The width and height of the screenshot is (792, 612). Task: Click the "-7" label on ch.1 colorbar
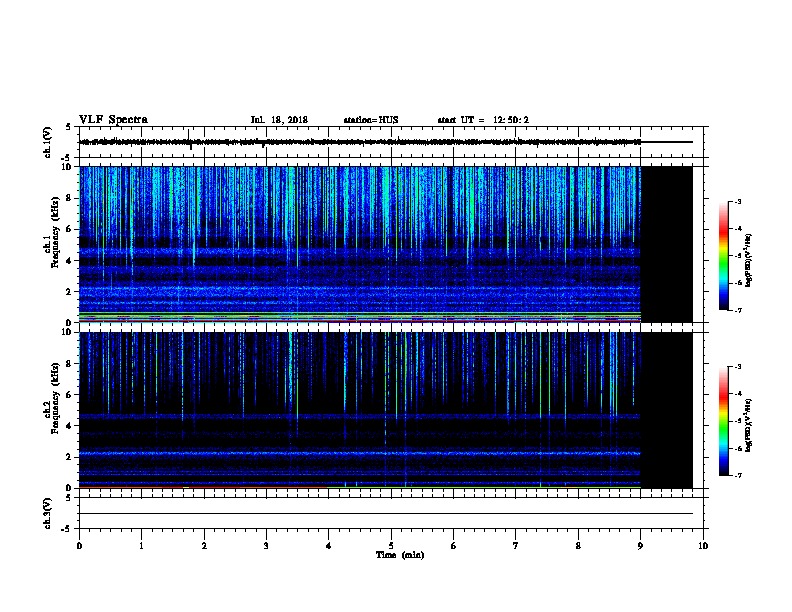tap(738, 310)
